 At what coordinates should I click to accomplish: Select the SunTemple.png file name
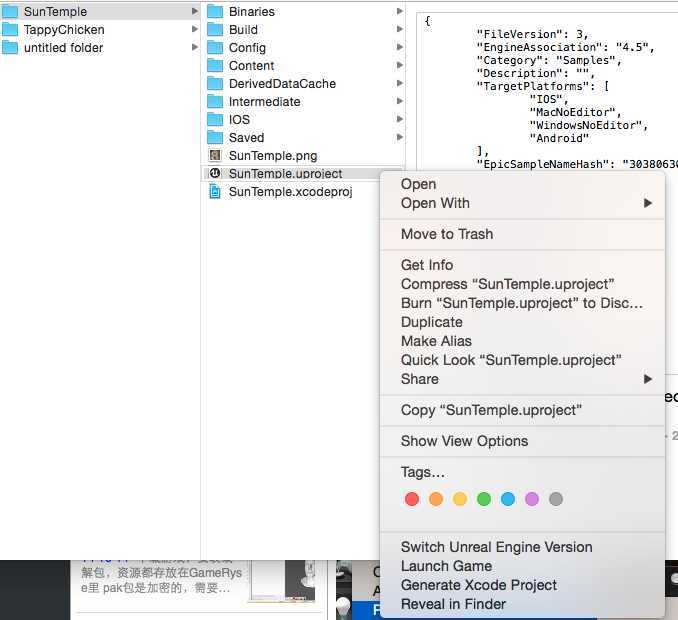(x=273, y=156)
